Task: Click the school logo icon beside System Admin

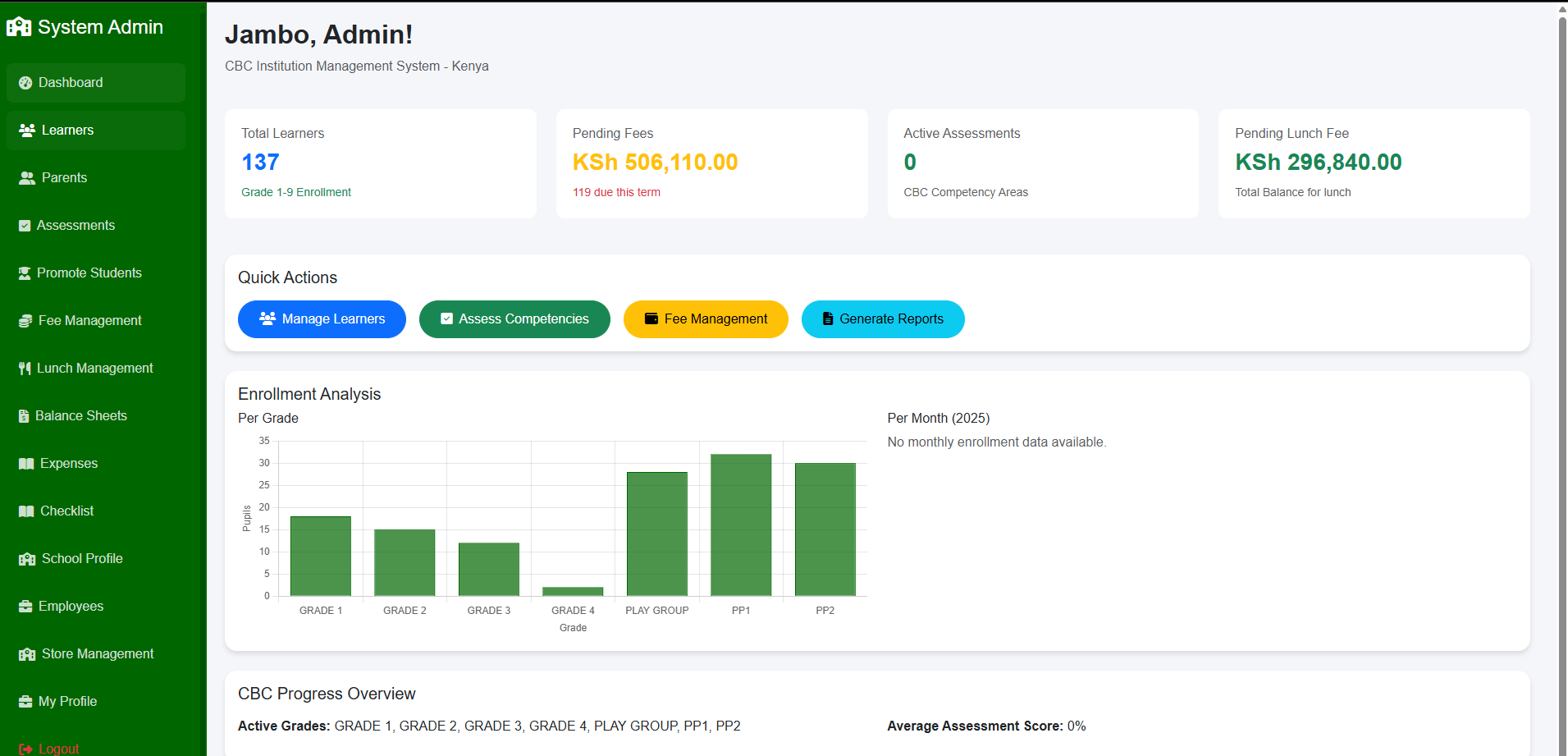Action: pos(19,27)
